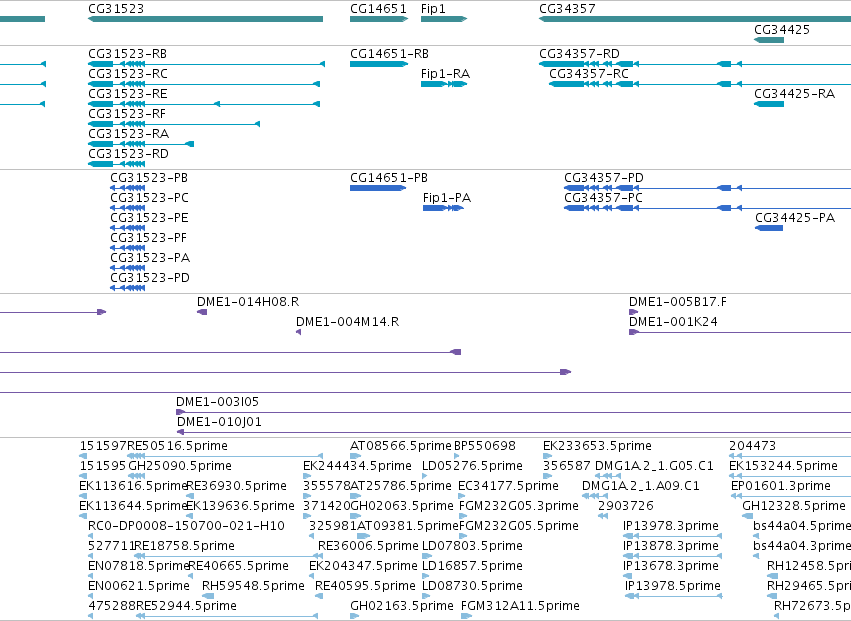Select protein CG34357-PC
Image resolution: width=851 pixels, height=621 pixels.
[x=604, y=198]
